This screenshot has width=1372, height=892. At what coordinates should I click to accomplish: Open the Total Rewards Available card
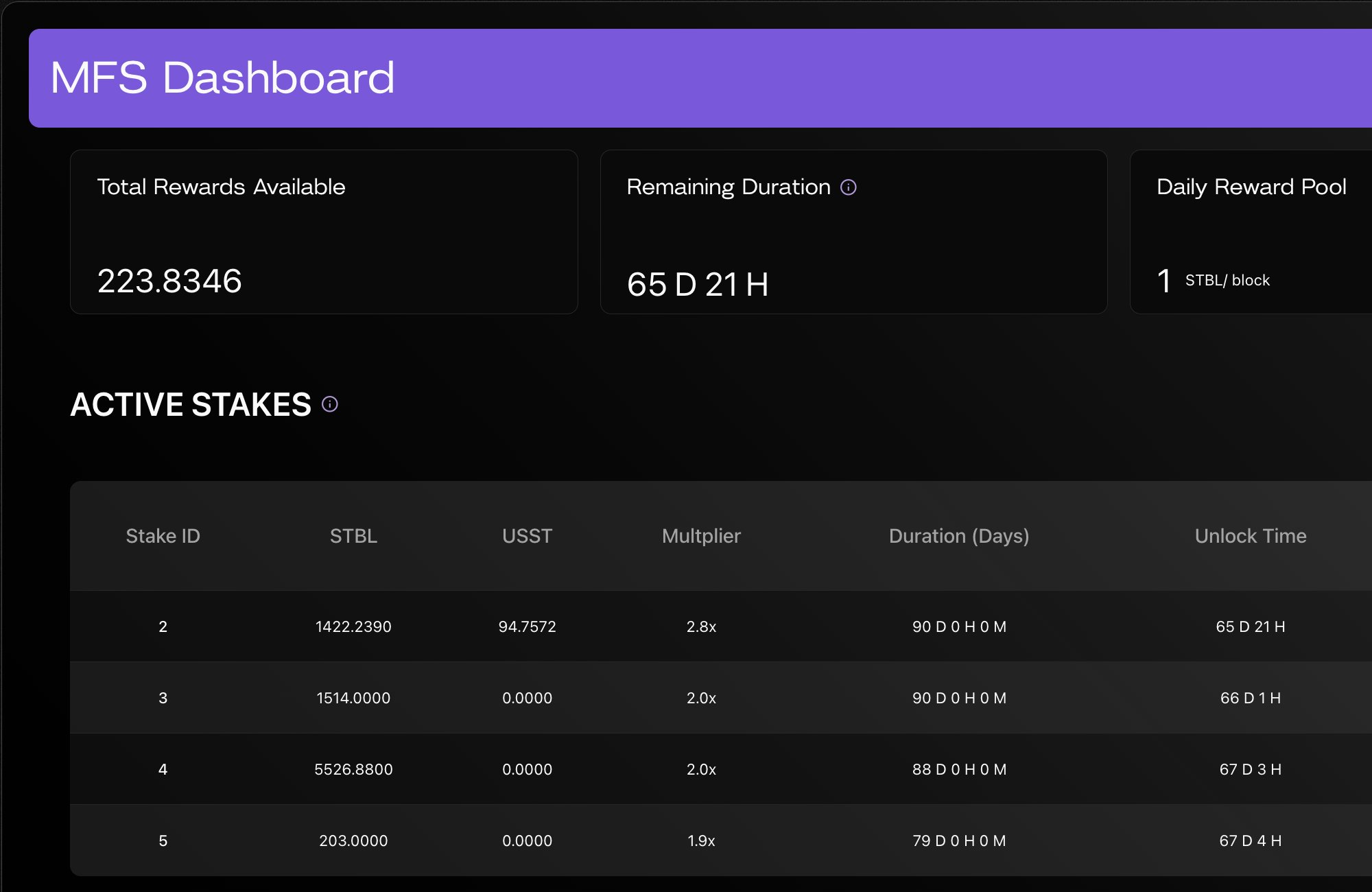[x=324, y=232]
